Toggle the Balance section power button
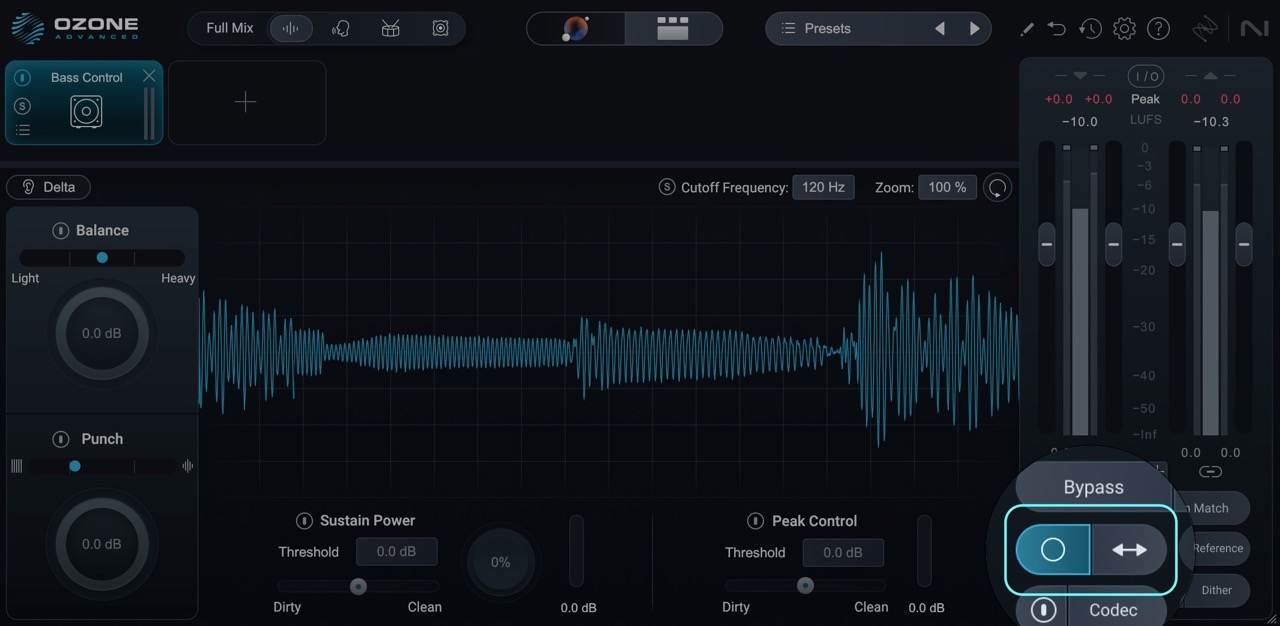Image resolution: width=1280 pixels, height=626 pixels. tap(60, 230)
